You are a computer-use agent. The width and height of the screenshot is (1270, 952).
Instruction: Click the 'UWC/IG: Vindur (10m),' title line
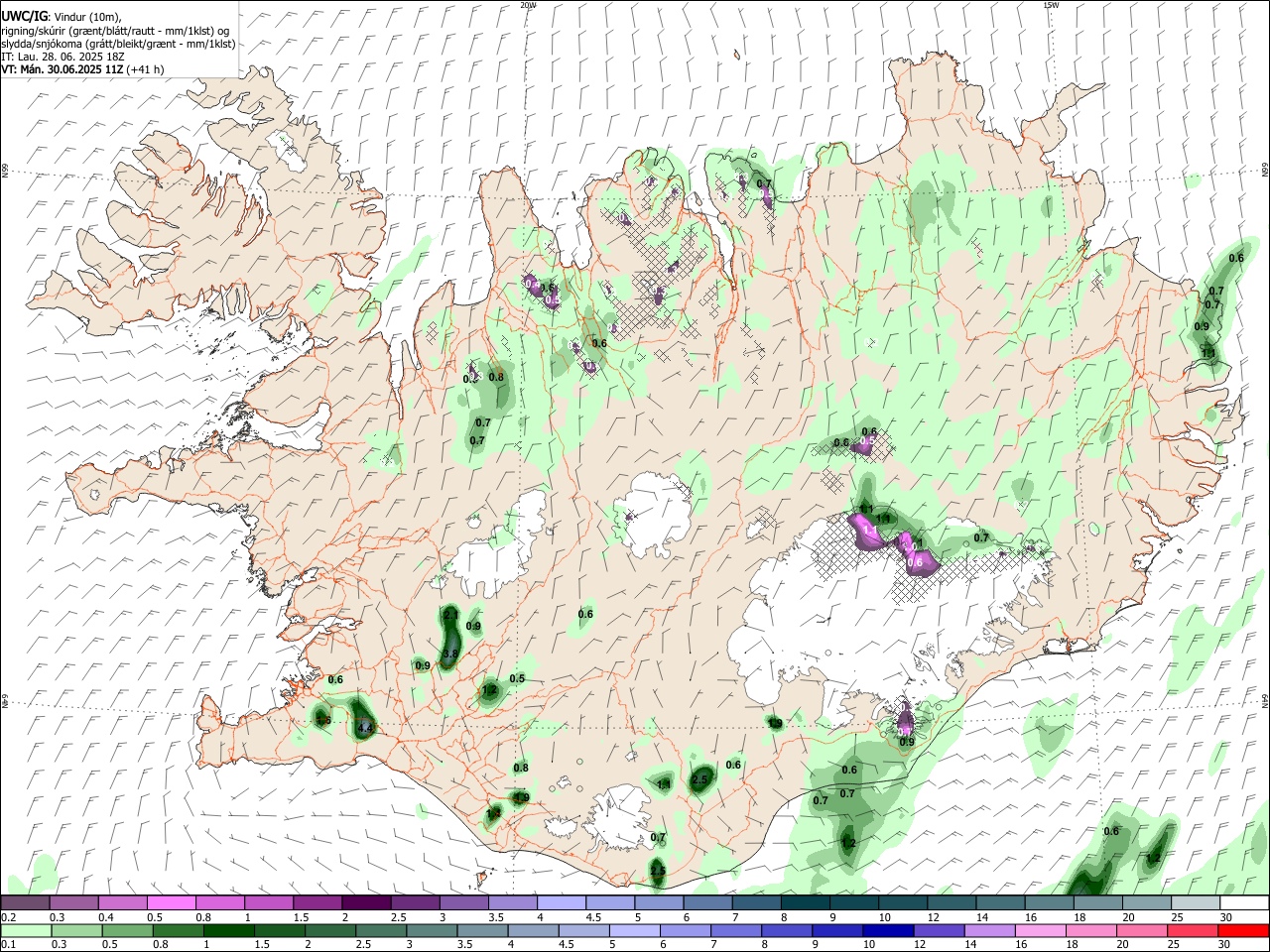(x=61, y=16)
